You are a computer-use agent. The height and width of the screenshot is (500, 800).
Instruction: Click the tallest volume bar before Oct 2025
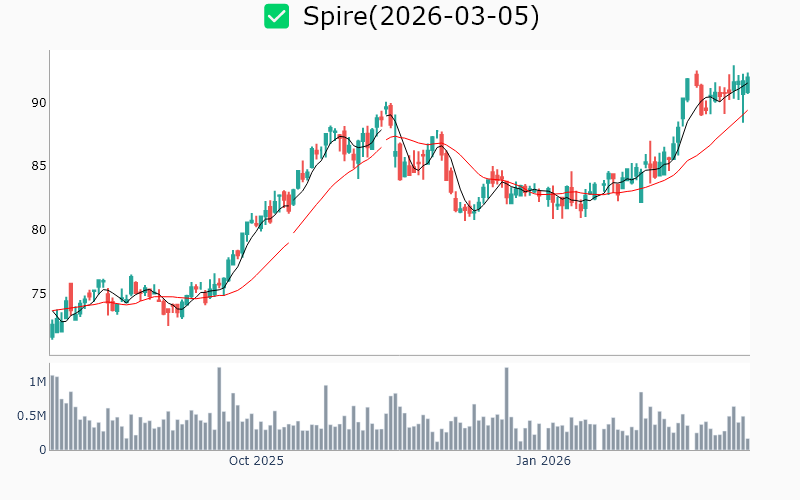coord(219,409)
